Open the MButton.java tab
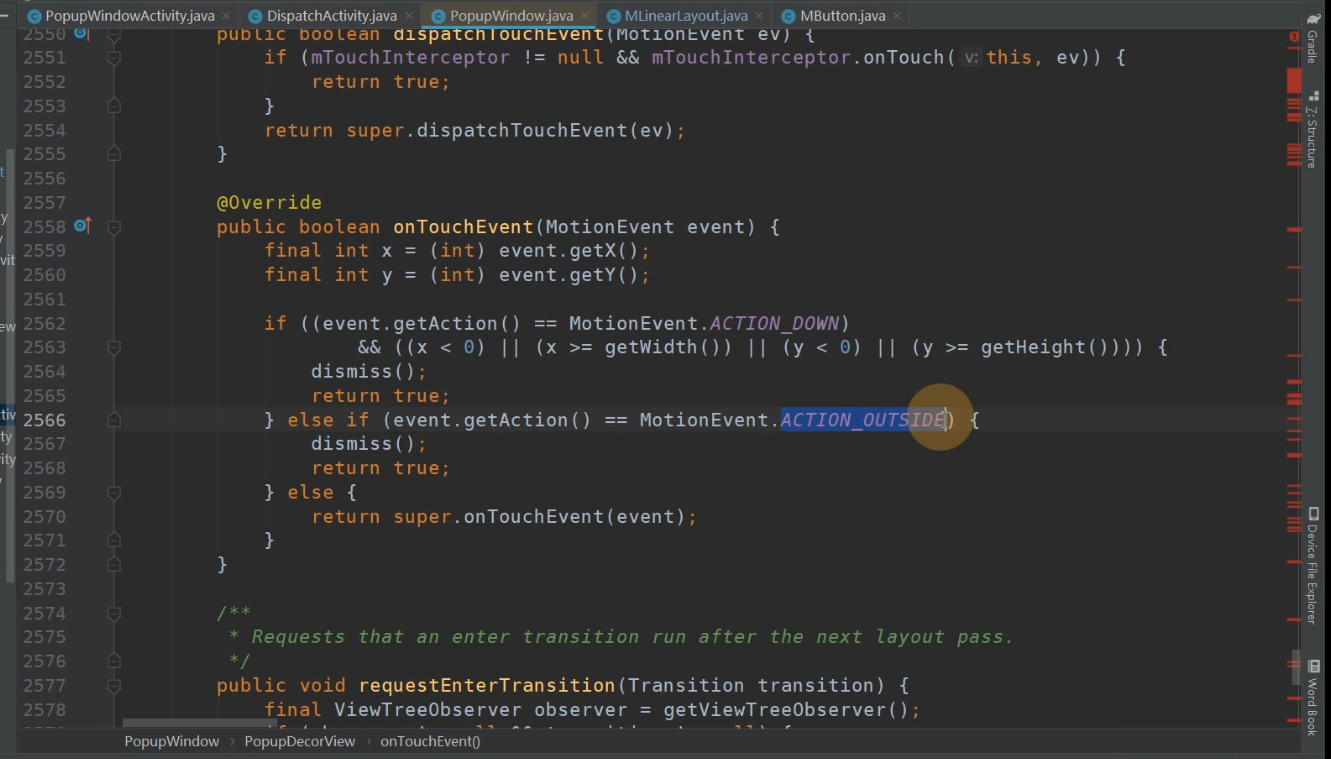The height and width of the screenshot is (759, 1331). (x=843, y=16)
